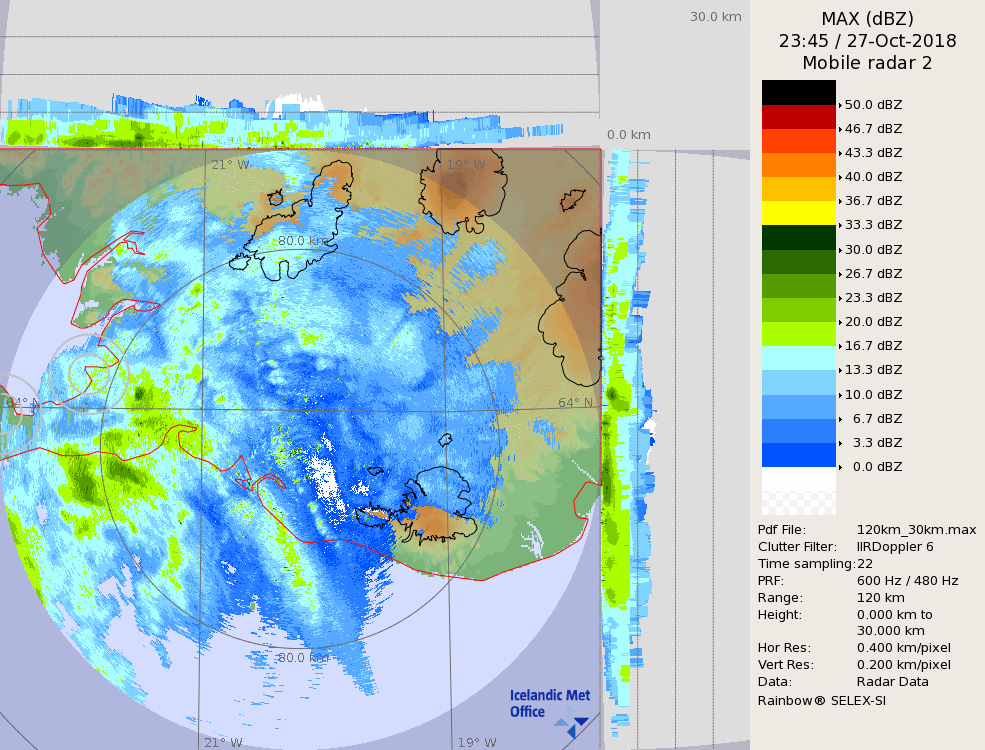Click the 30.0 km height axis label

(715, 16)
